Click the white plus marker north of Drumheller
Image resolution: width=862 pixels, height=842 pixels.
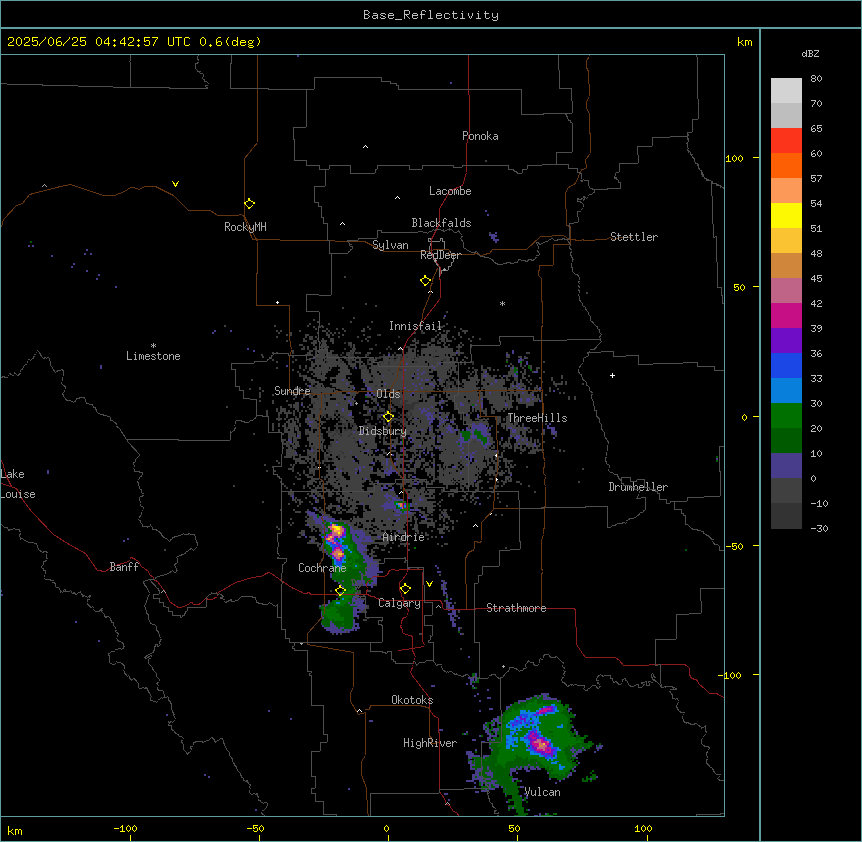point(612,375)
